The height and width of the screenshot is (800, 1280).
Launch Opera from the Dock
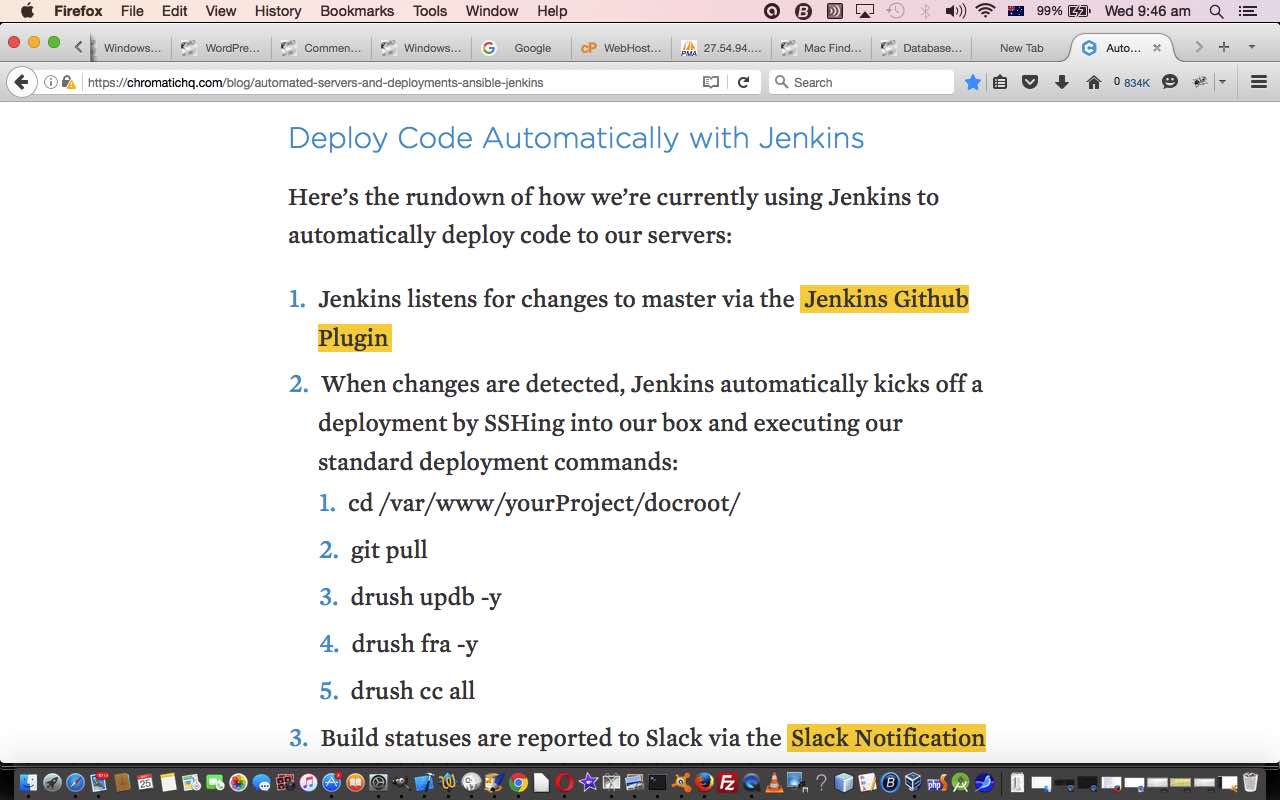(x=565, y=783)
